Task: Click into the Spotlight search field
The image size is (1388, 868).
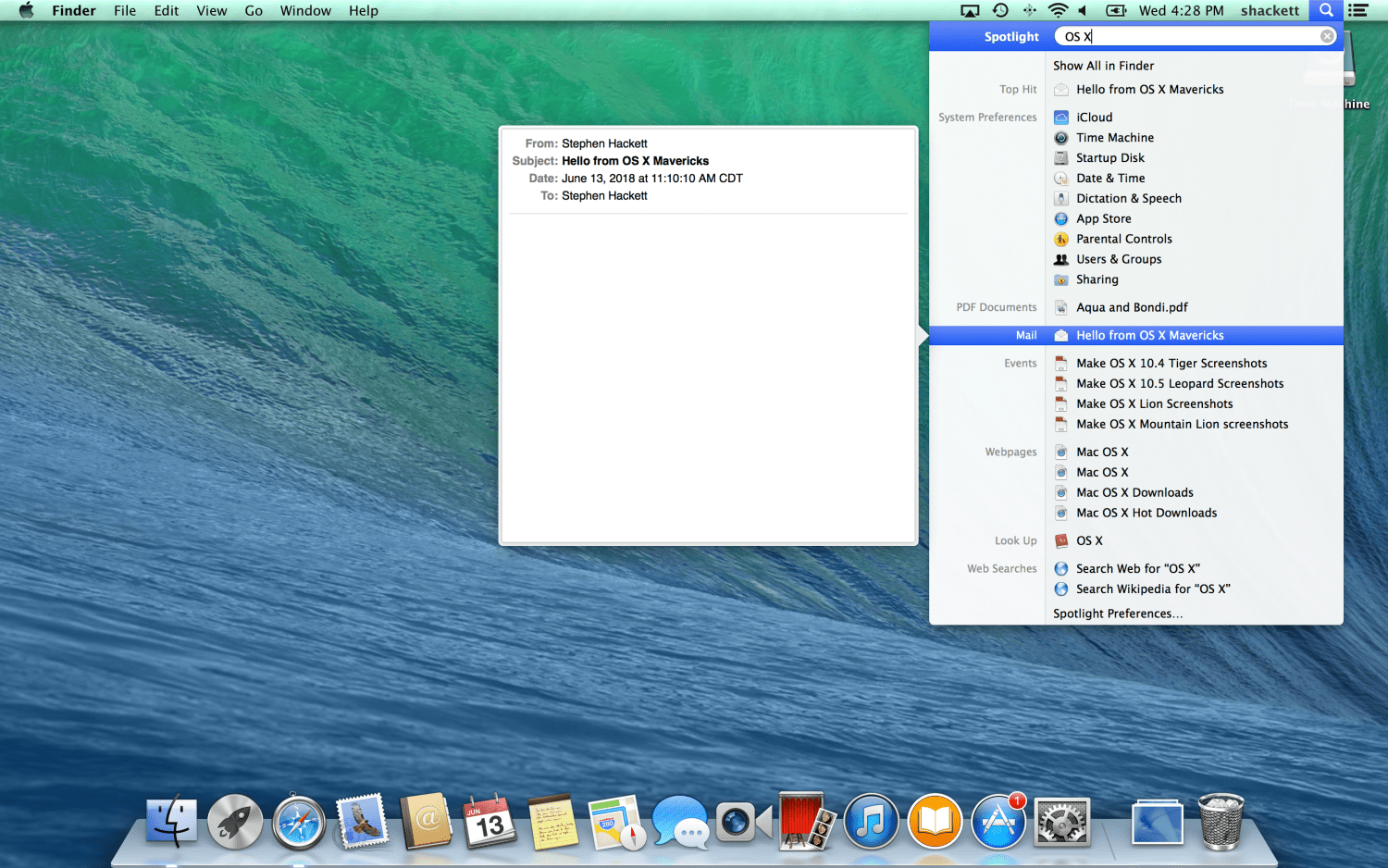Action: tap(1194, 36)
